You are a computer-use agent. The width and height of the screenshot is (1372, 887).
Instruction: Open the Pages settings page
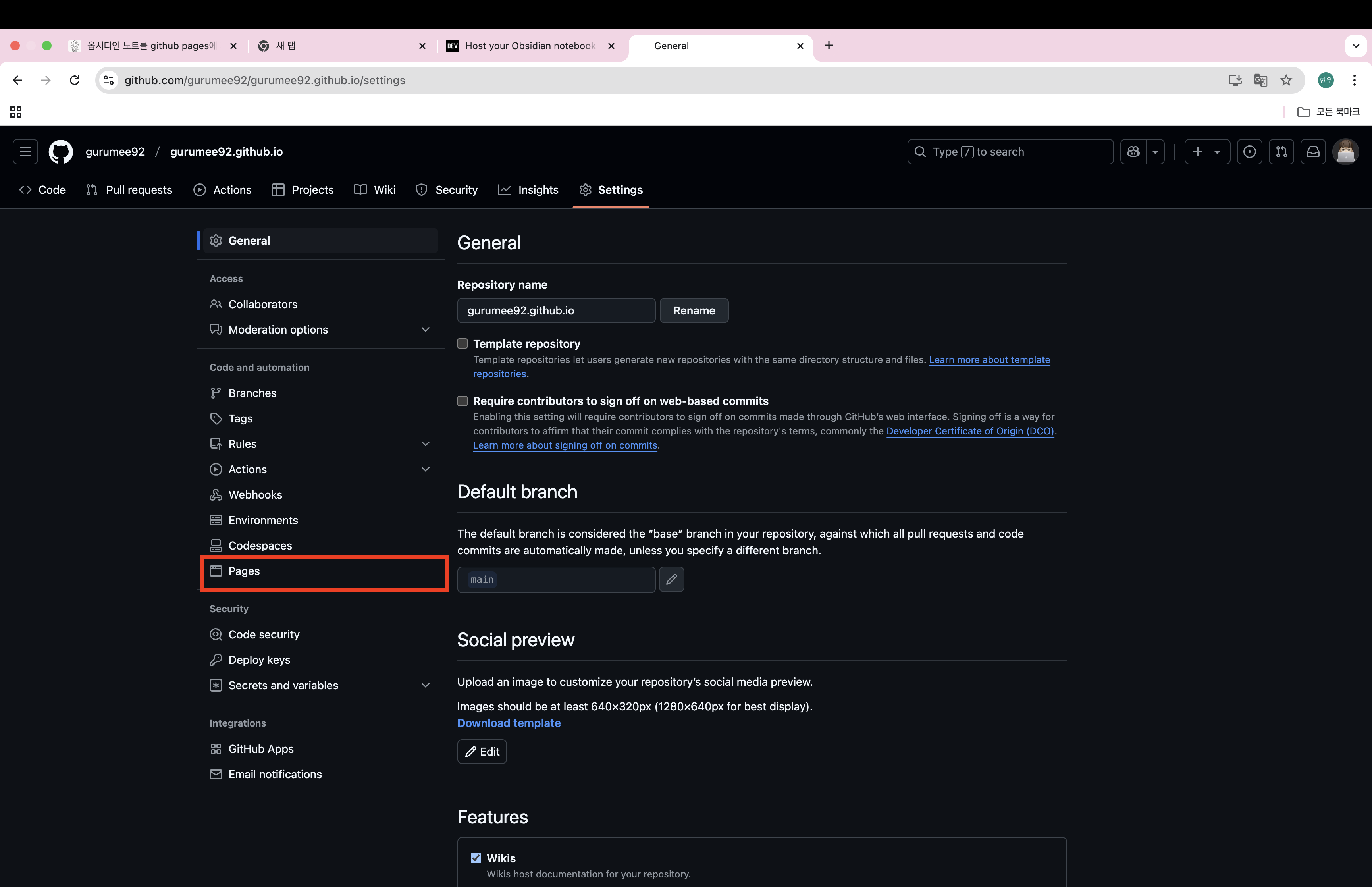(320, 571)
